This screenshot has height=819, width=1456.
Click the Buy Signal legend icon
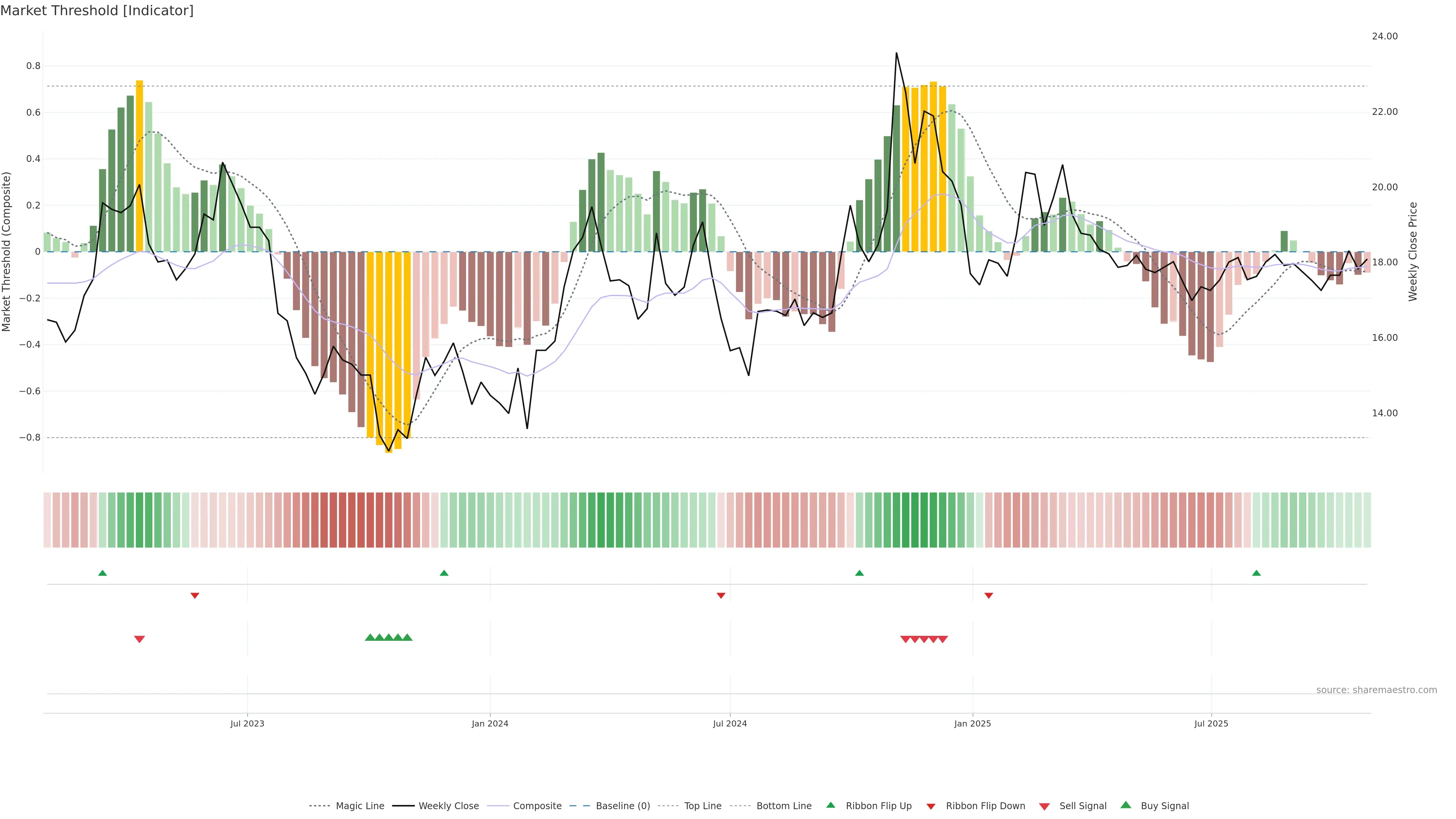pos(1126,805)
